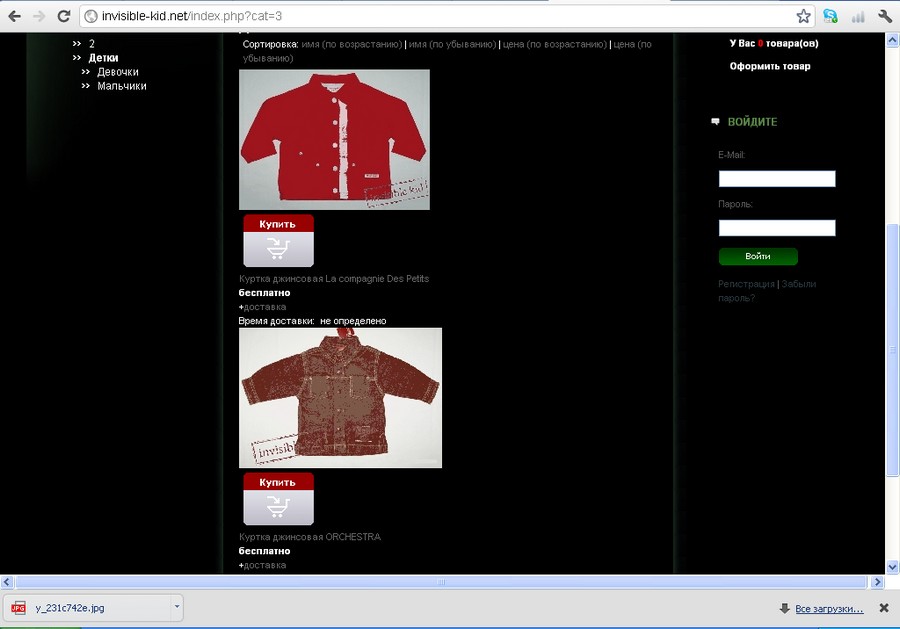
Task: Click the green Войти login button
Action: [x=758, y=257]
